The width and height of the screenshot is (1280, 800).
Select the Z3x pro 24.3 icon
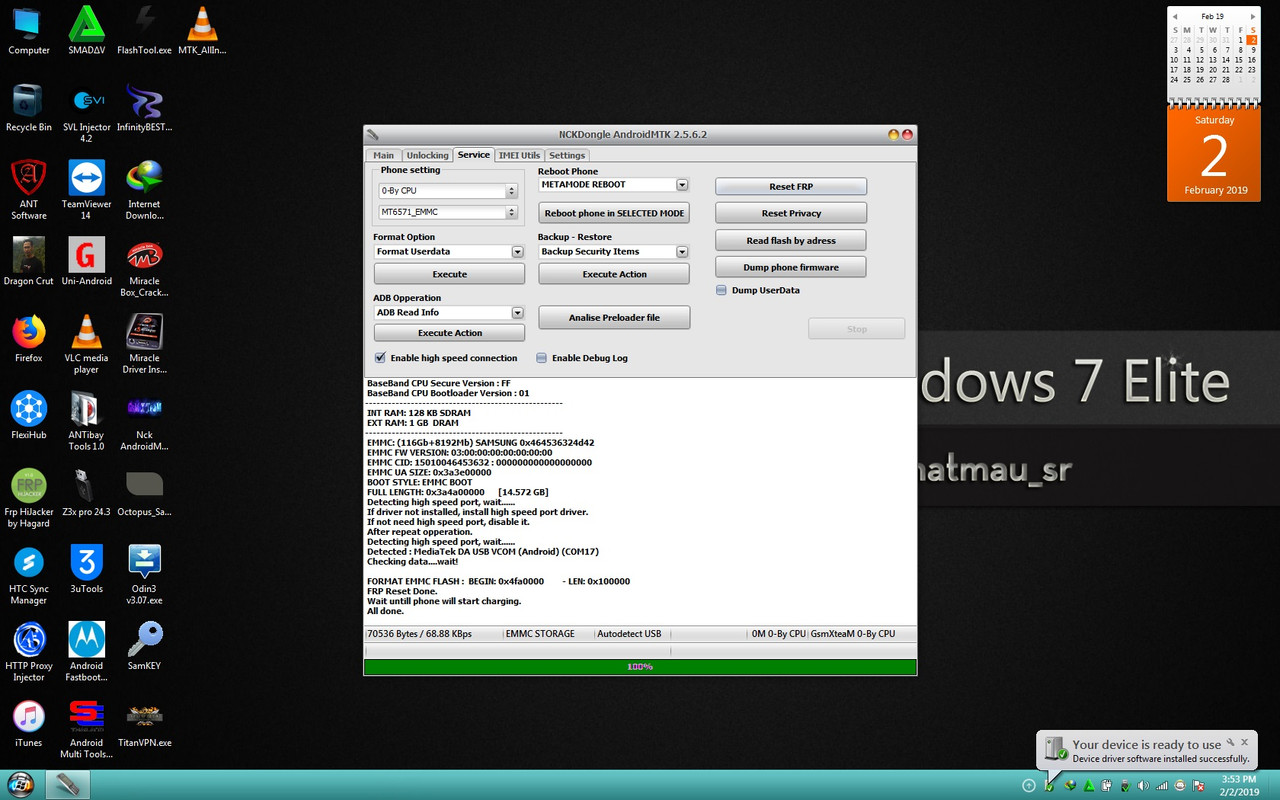pos(86,493)
